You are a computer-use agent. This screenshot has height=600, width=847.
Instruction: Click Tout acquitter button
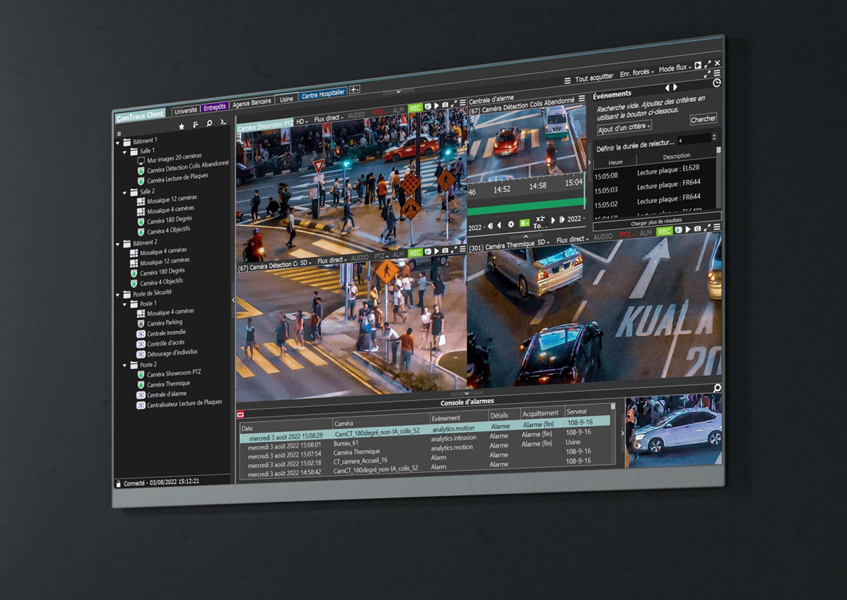coord(594,78)
